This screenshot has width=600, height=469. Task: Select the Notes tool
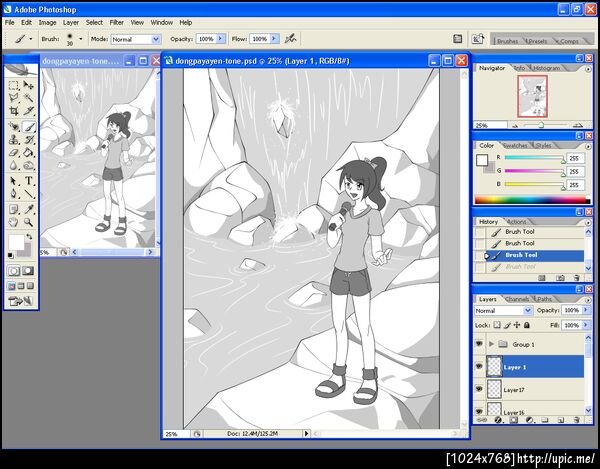(14, 209)
